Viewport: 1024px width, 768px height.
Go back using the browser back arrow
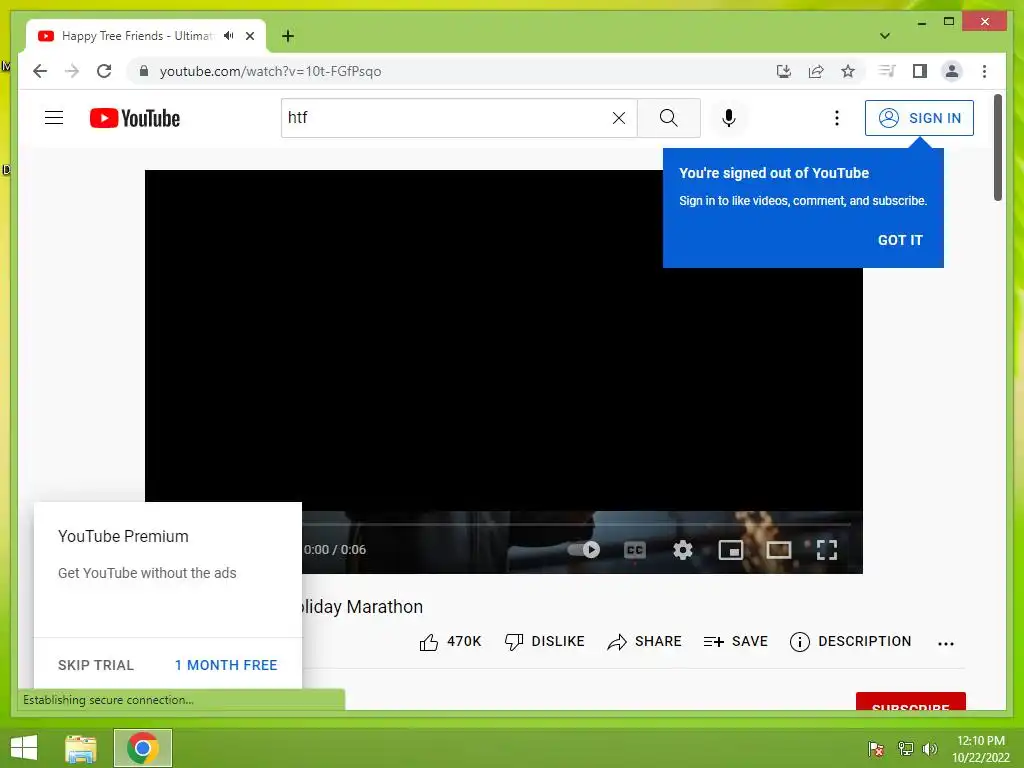(40, 71)
